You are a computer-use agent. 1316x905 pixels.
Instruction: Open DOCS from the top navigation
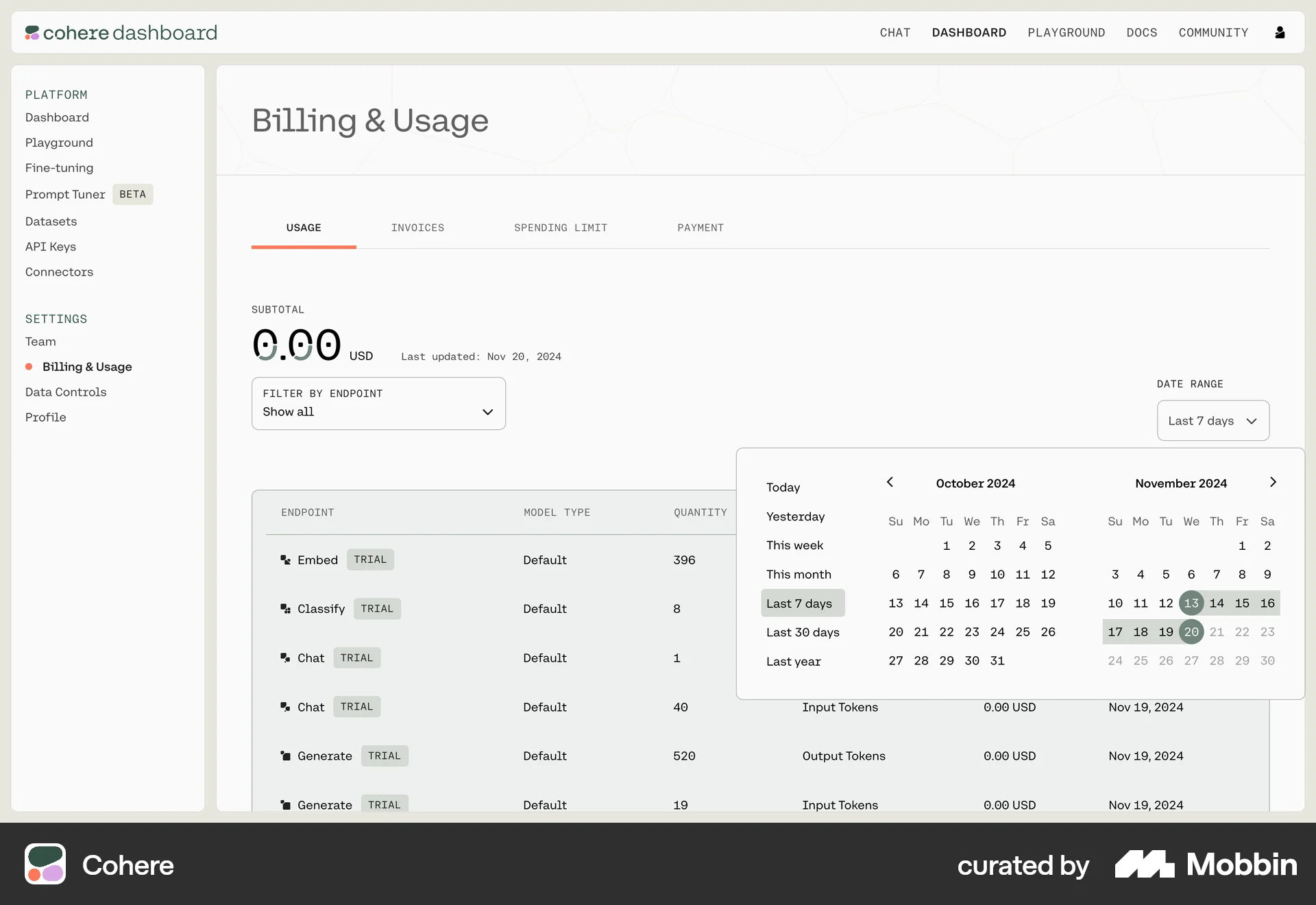[x=1141, y=32]
